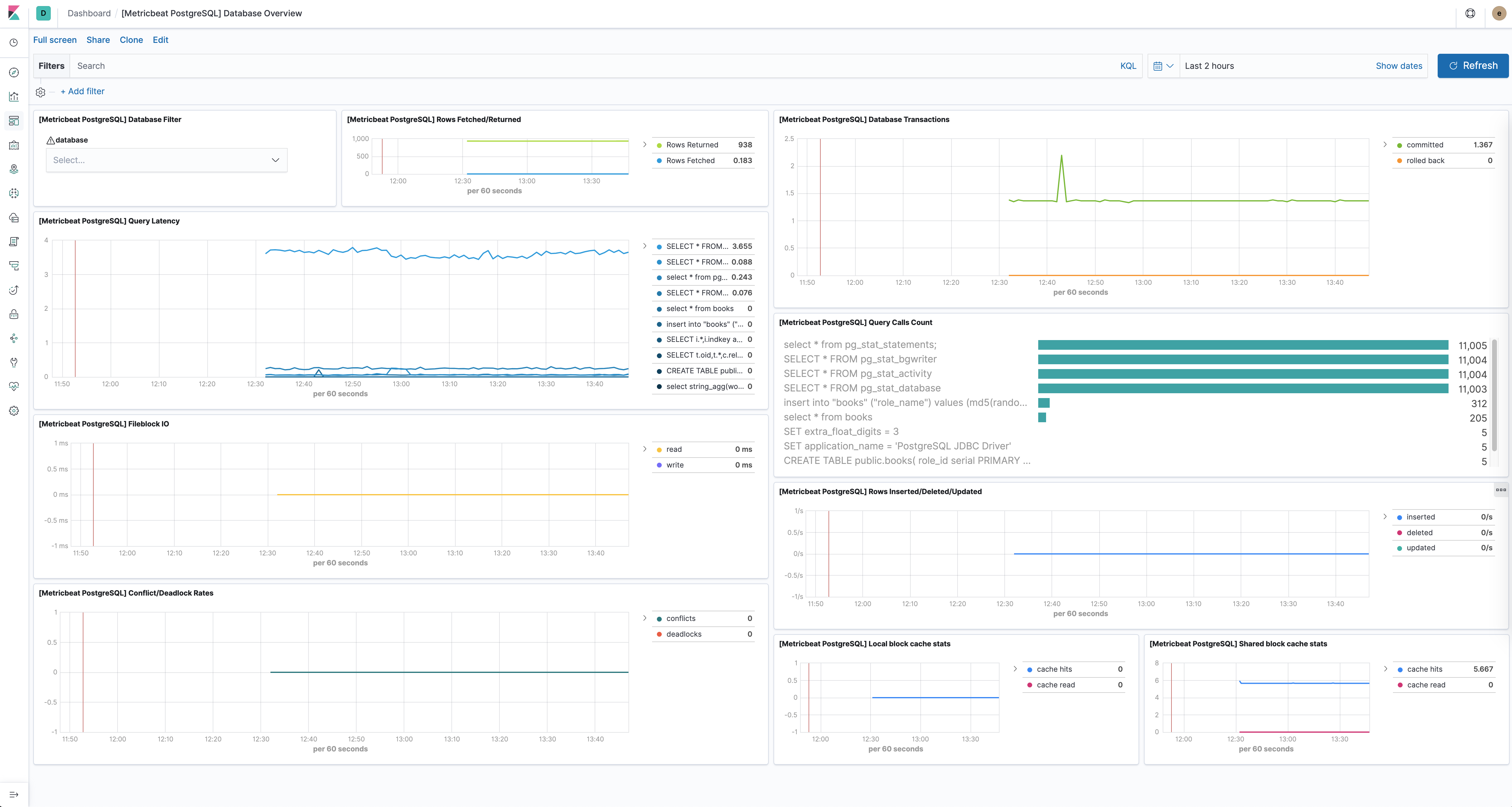
Task: Open the help menu lifebuoy icon
Action: (1470, 13)
